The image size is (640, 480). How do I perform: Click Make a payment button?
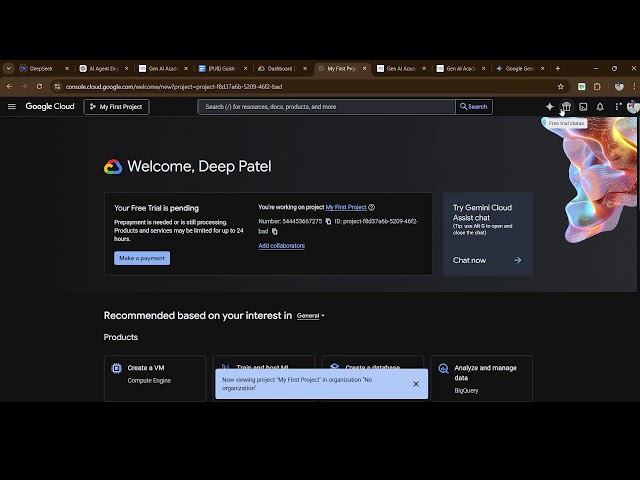142,258
